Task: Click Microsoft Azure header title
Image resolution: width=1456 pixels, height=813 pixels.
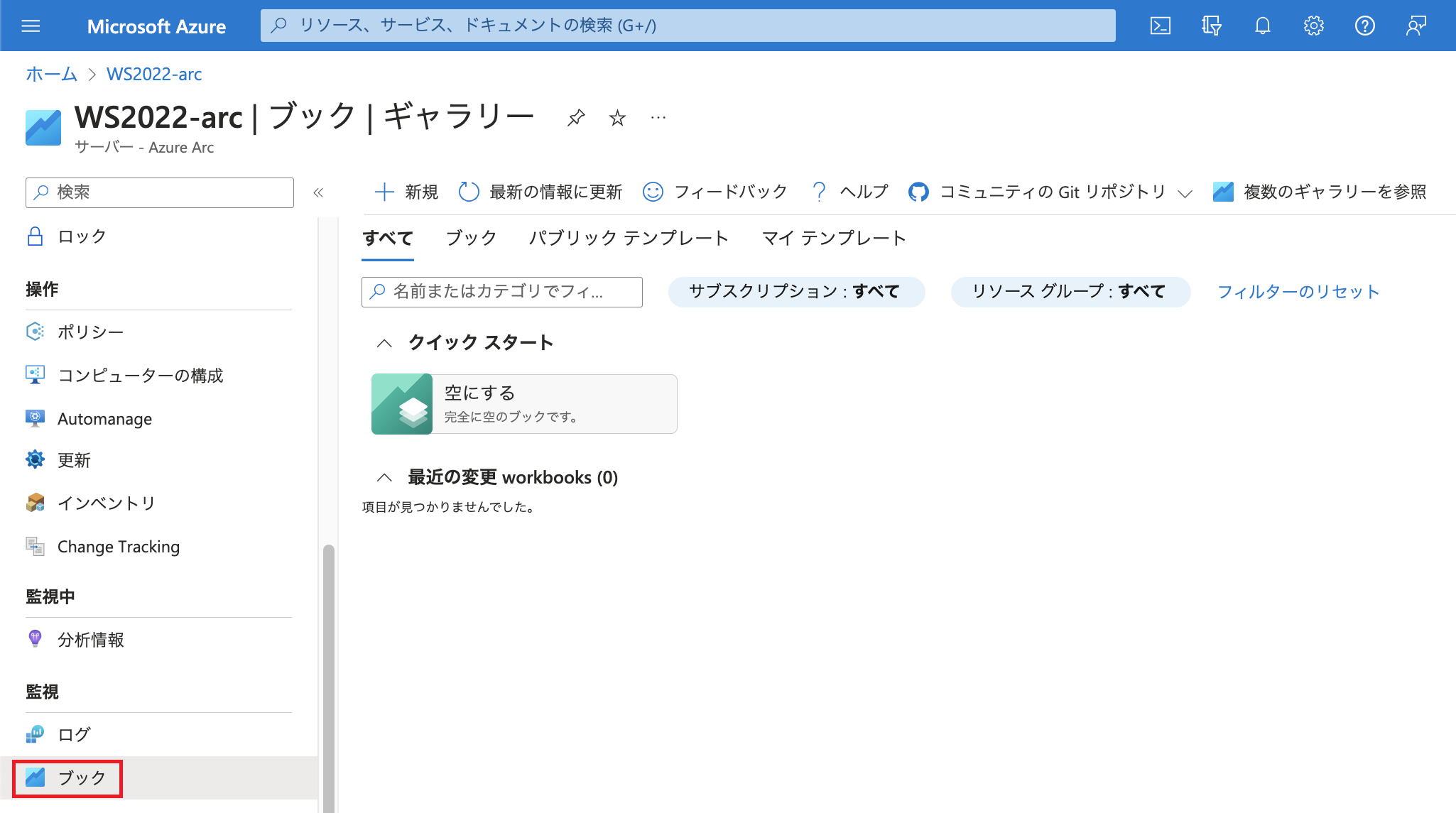Action: [156, 26]
